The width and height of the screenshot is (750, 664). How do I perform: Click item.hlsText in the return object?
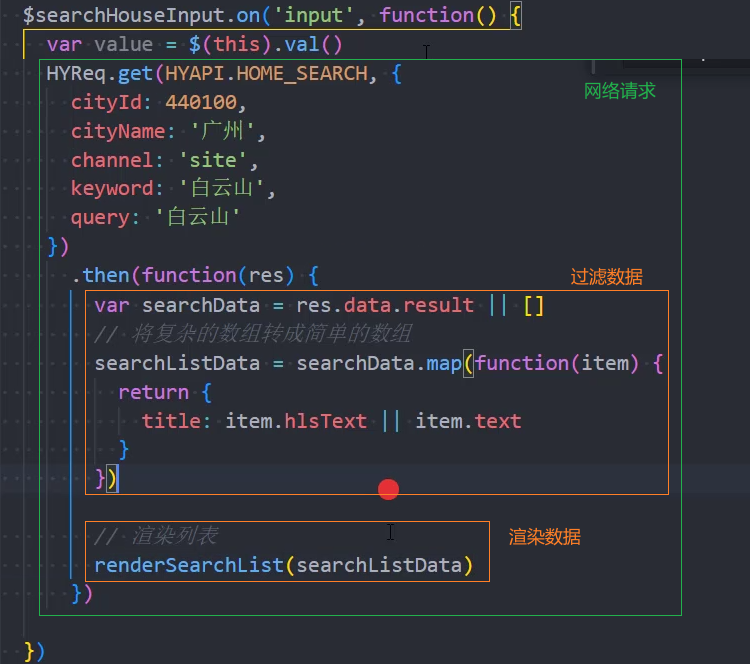tap(296, 421)
